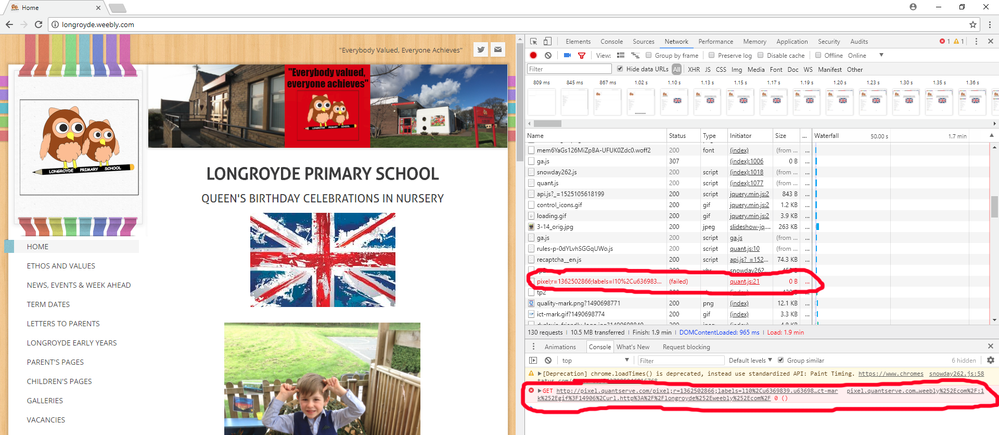
Task: Activate the inspect element picker icon
Action: [x=534, y=41]
